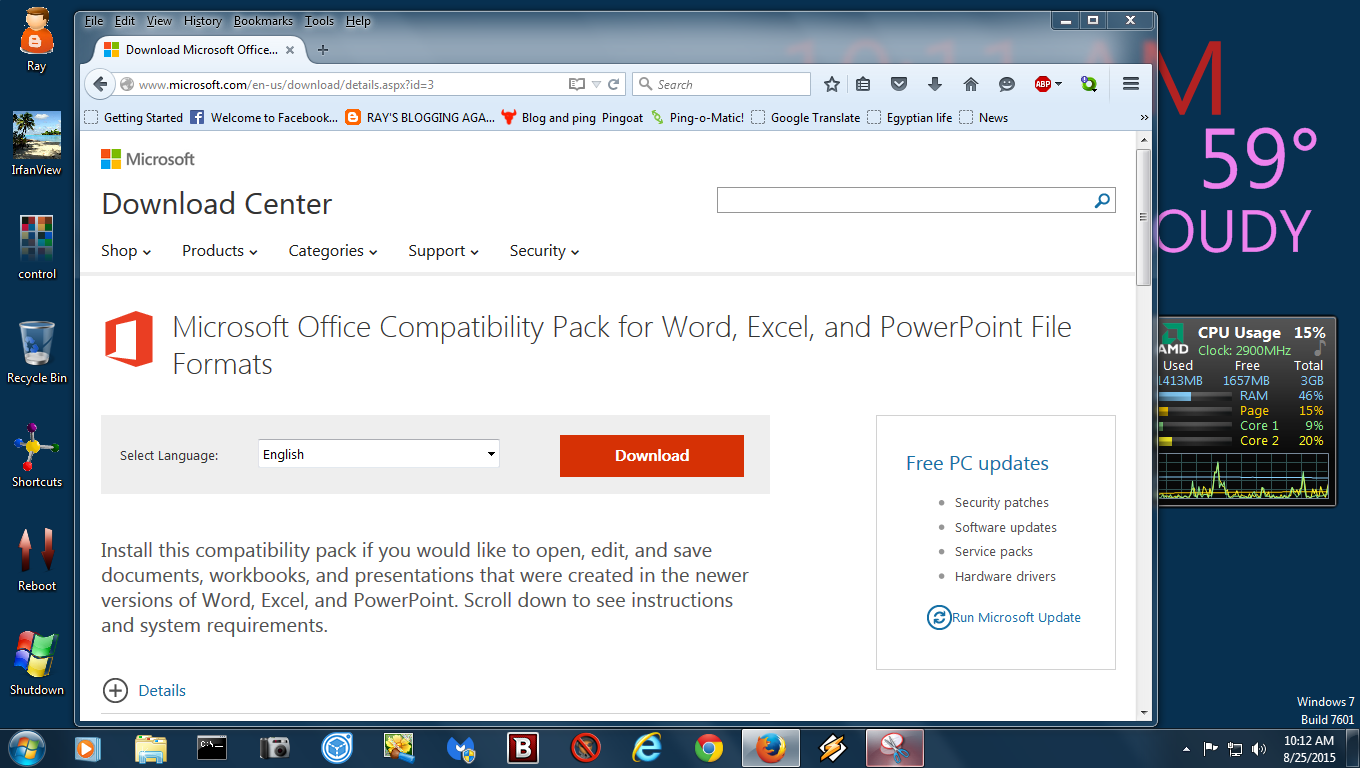
Task: Launch Internet Explorer from the taskbar
Action: click(x=647, y=748)
